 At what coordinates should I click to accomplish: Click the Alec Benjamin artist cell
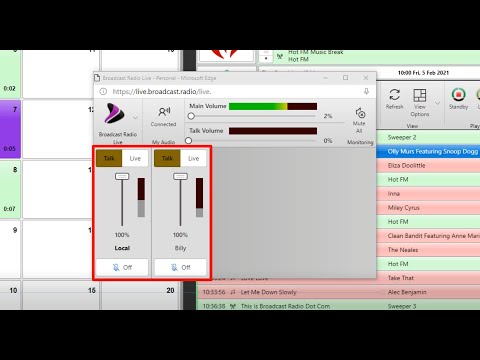pyautogui.click(x=407, y=292)
